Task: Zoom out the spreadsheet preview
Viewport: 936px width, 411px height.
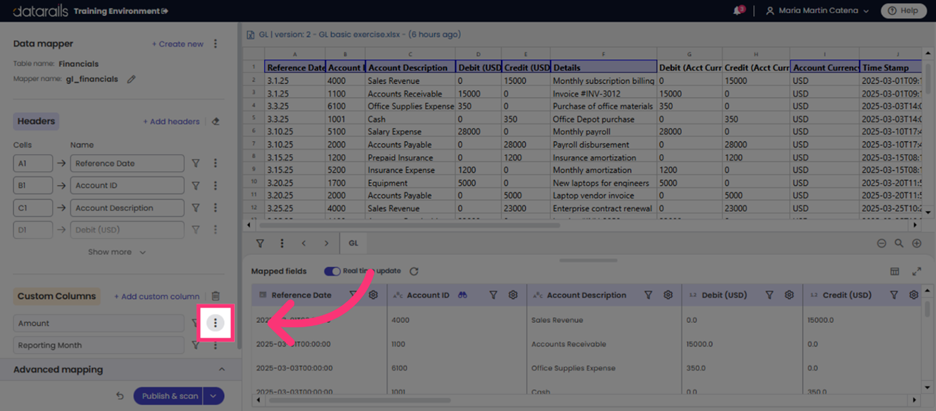Action: [881, 243]
